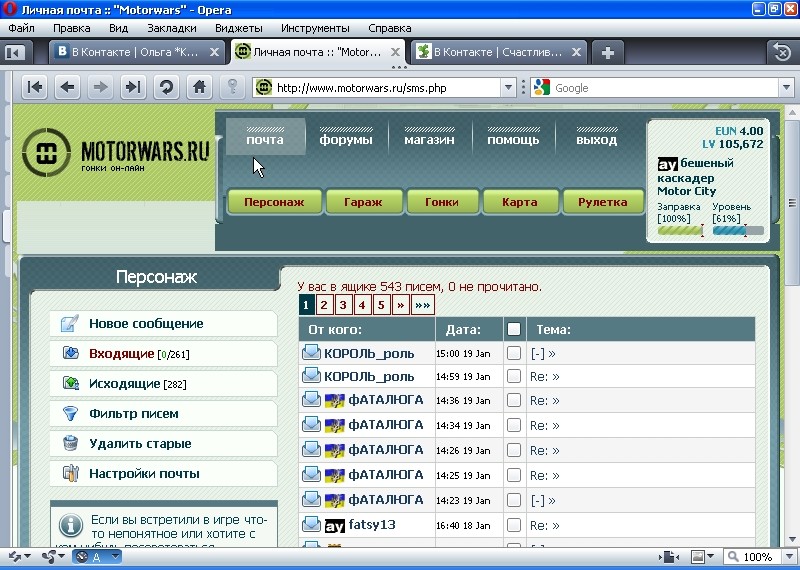Image resolution: width=800 pixels, height=570 pixels.
Task: Reload the current page
Action: tap(166, 88)
